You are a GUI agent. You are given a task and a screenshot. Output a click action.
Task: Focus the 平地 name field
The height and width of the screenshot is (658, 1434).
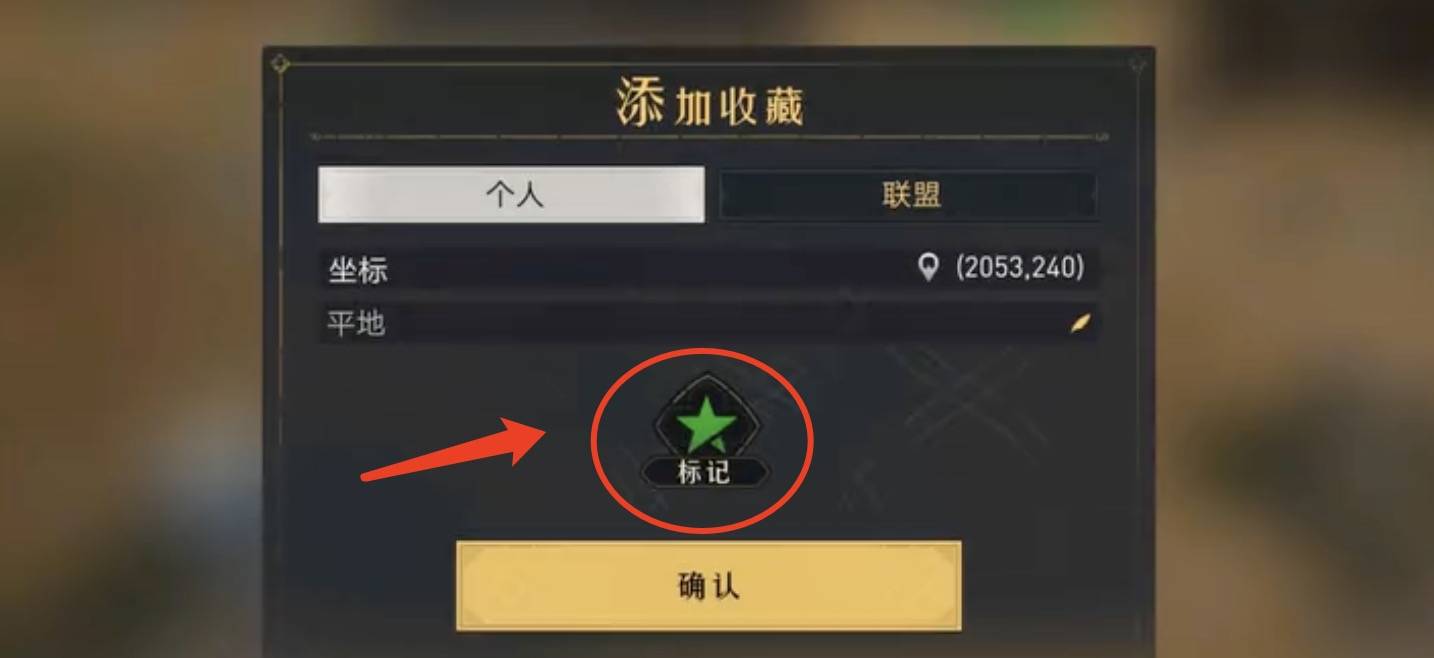(x=708, y=323)
